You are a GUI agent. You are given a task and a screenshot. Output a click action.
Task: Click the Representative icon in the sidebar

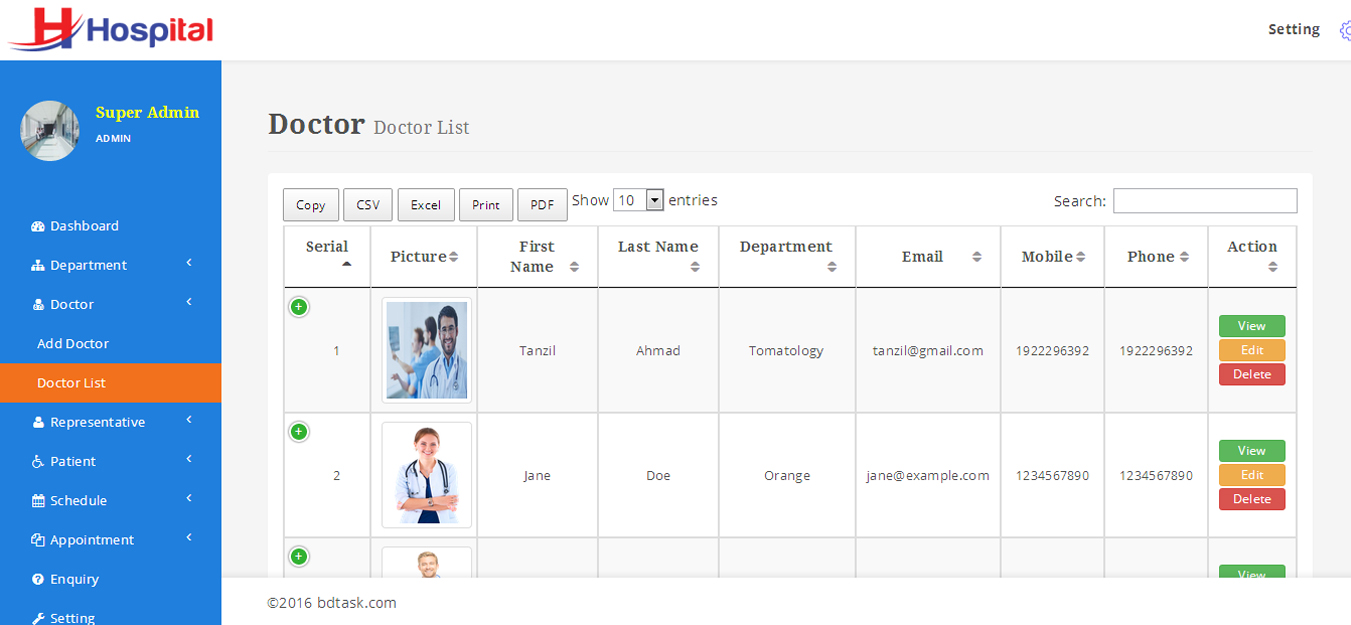tap(37, 421)
